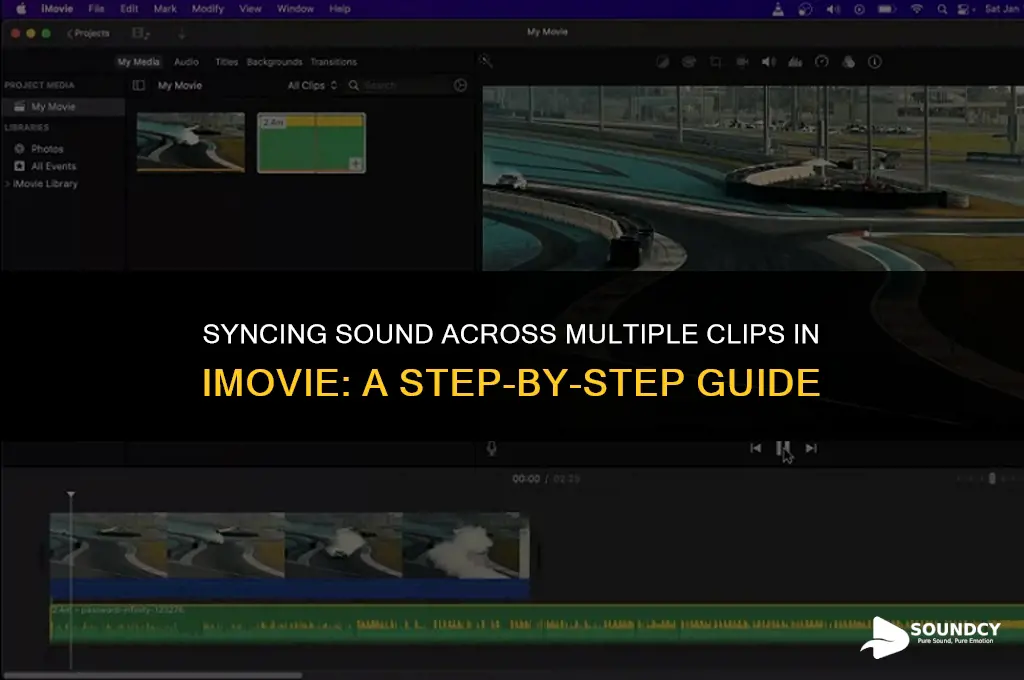Open the Window menu
Image resolution: width=1024 pixels, height=680 pixels.
[x=295, y=9]
